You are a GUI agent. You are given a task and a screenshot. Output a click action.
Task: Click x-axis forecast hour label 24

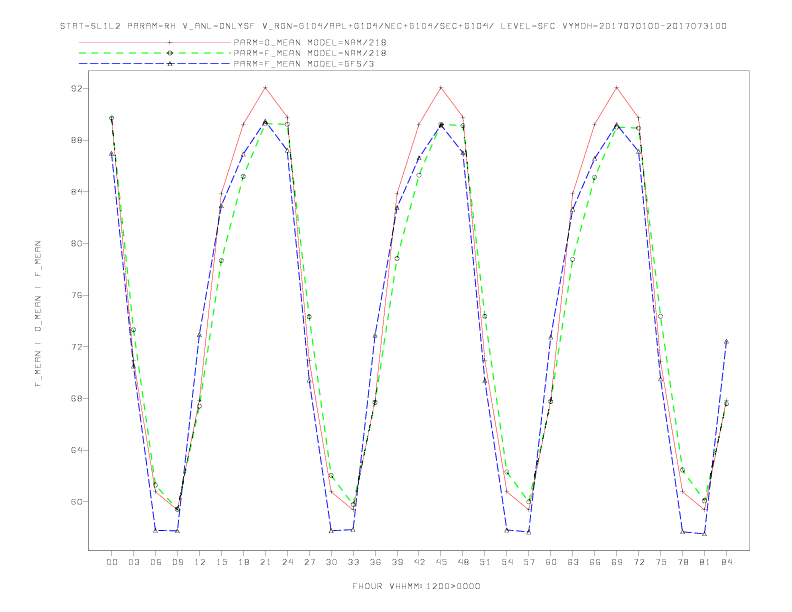point(287,562)
